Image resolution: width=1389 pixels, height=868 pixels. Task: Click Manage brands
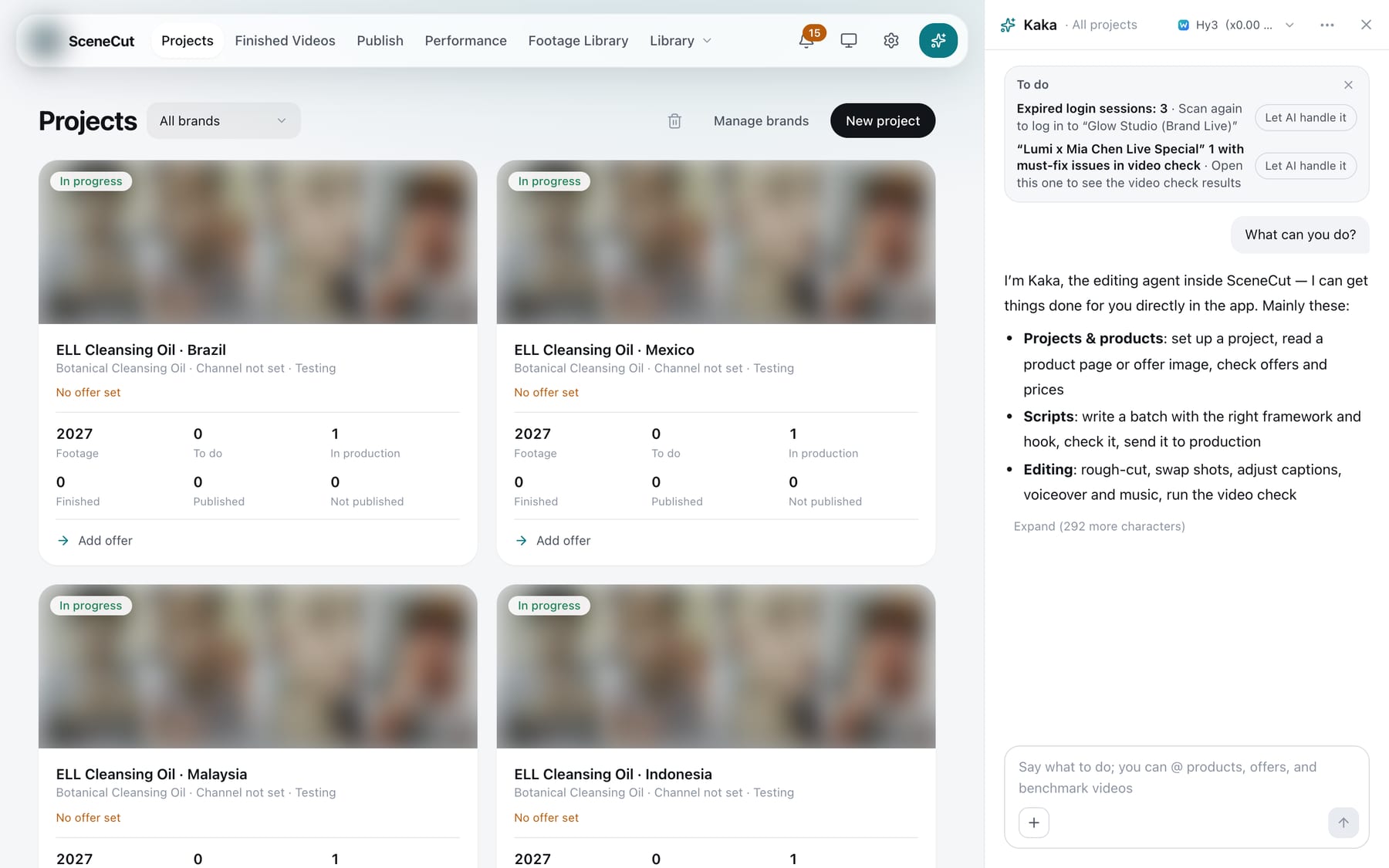(761, 120)
